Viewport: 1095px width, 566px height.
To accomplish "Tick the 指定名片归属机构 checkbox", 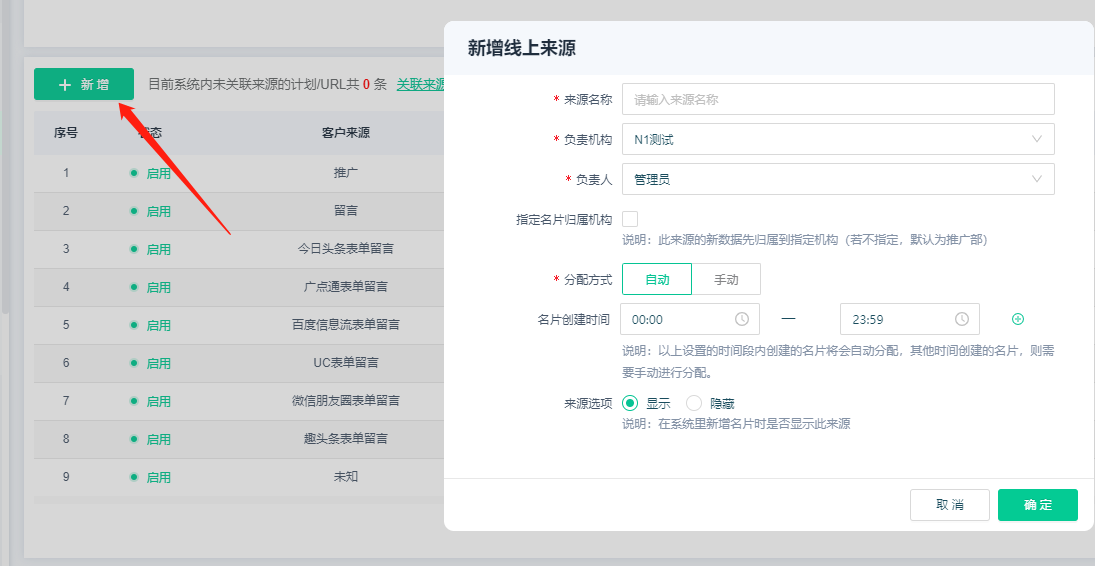I will coord(630,219).
